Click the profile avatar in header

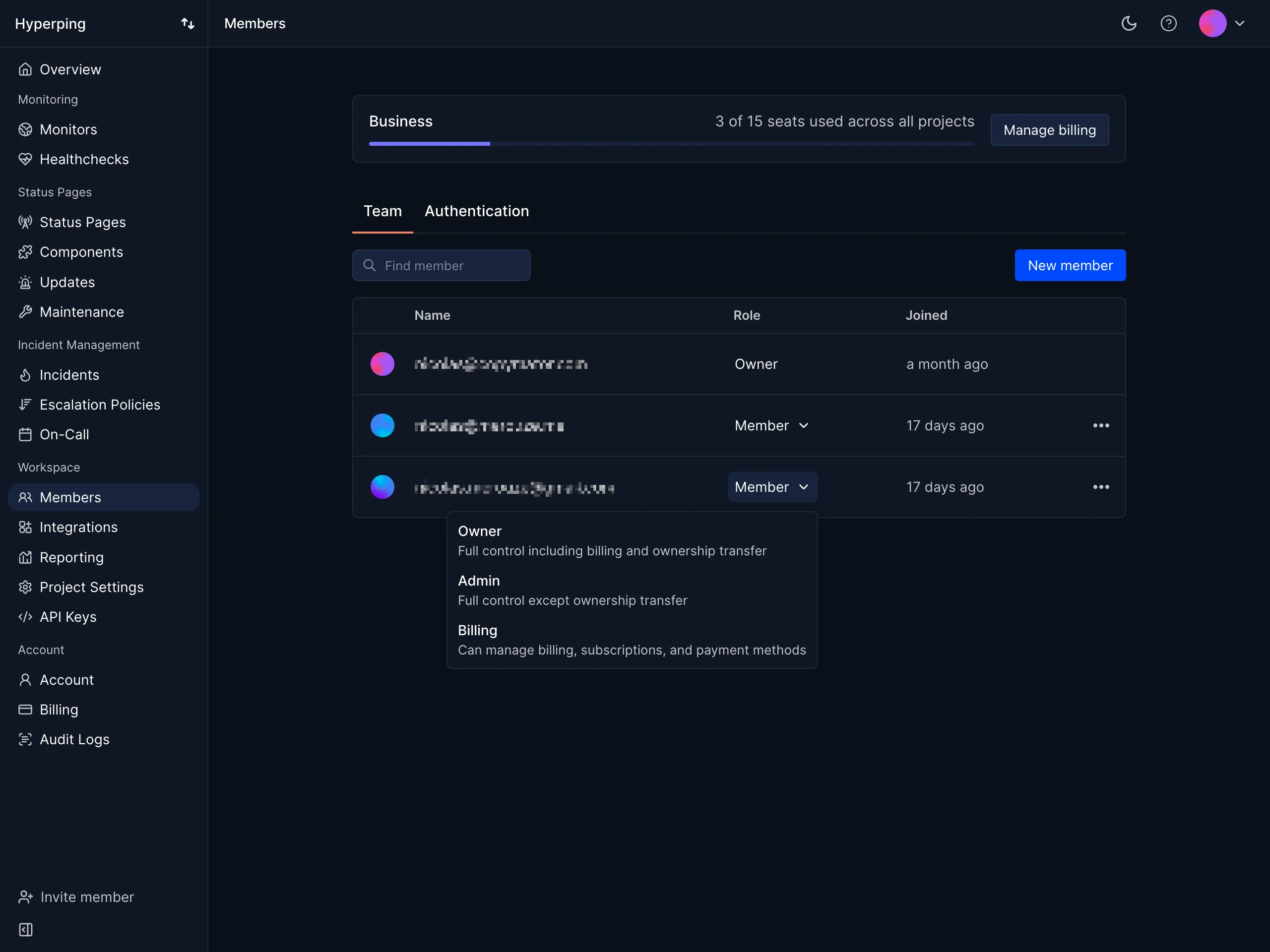(1212, 23)
